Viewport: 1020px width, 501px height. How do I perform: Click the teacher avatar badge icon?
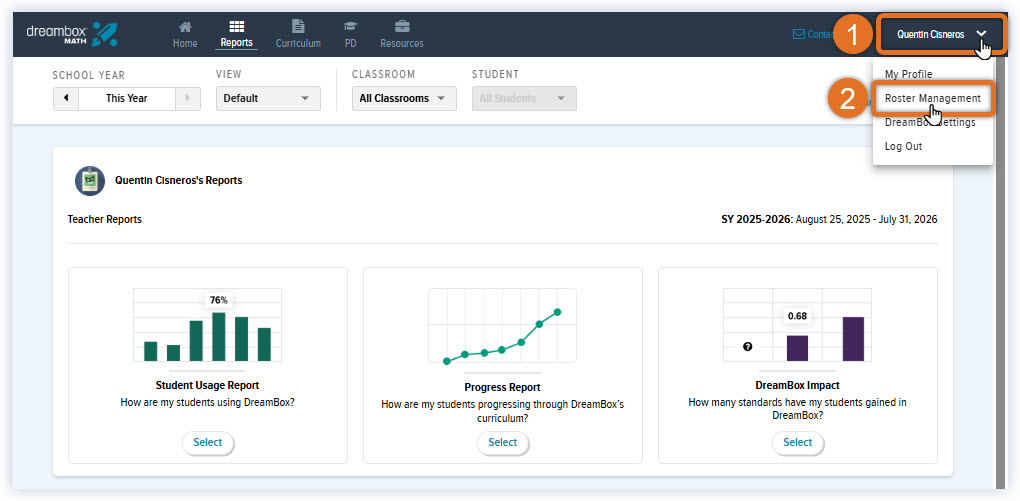90,181
